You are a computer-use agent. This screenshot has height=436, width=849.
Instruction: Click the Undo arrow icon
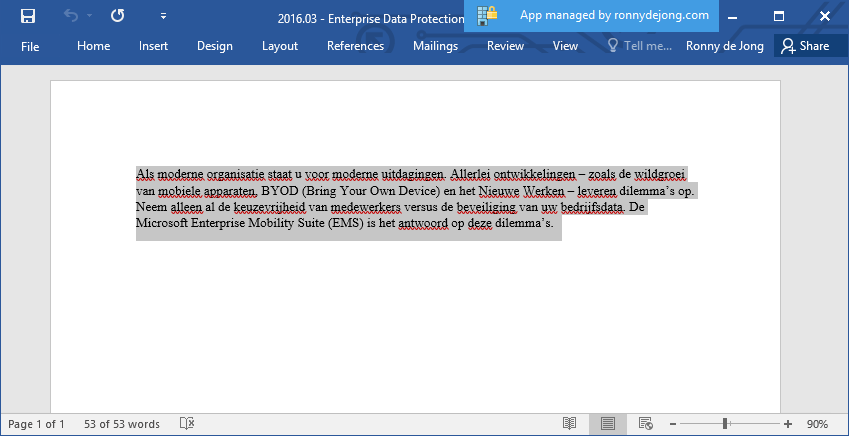click(71, 16)
